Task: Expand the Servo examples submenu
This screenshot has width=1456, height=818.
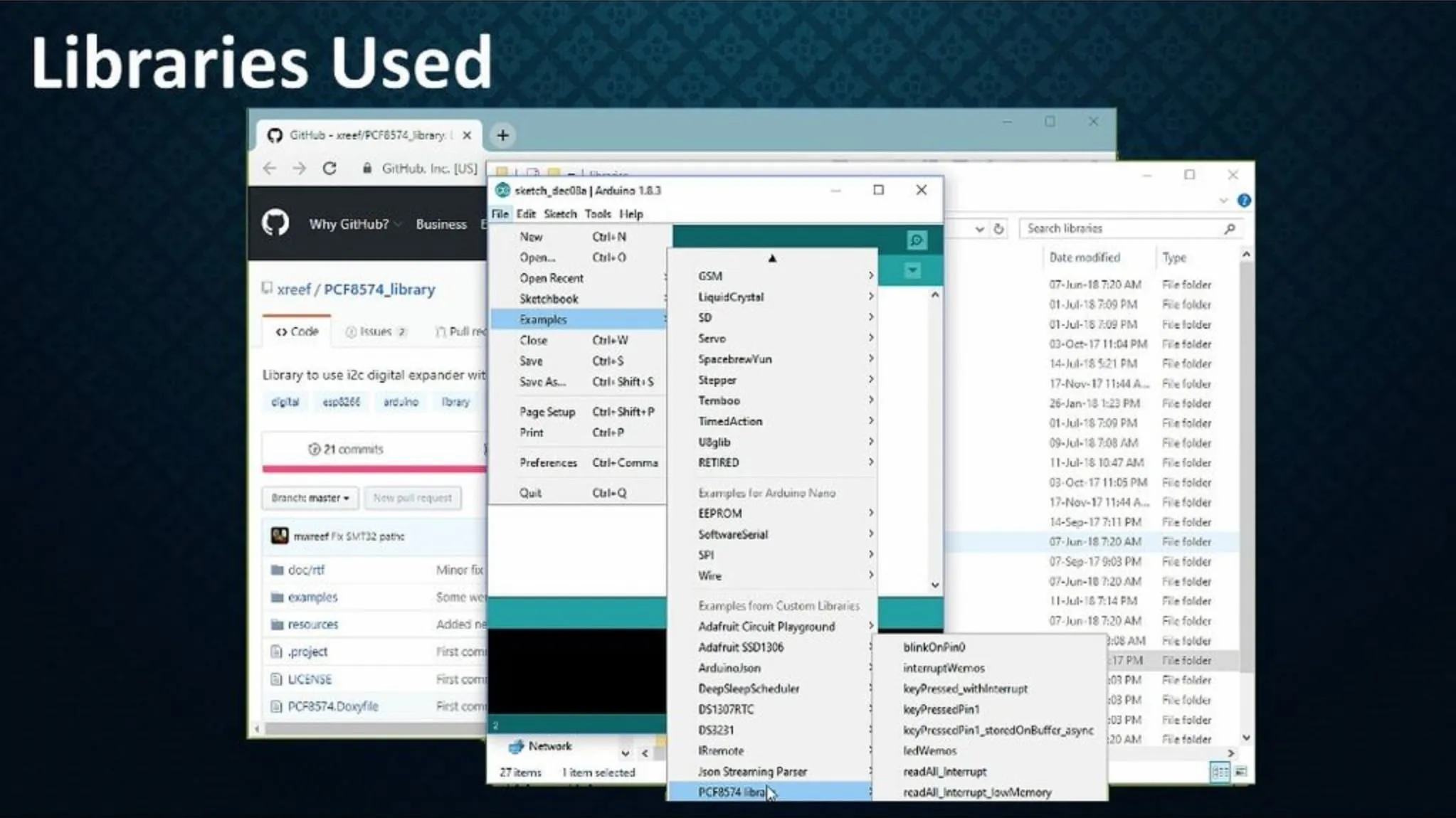Action: click(773, 339)
